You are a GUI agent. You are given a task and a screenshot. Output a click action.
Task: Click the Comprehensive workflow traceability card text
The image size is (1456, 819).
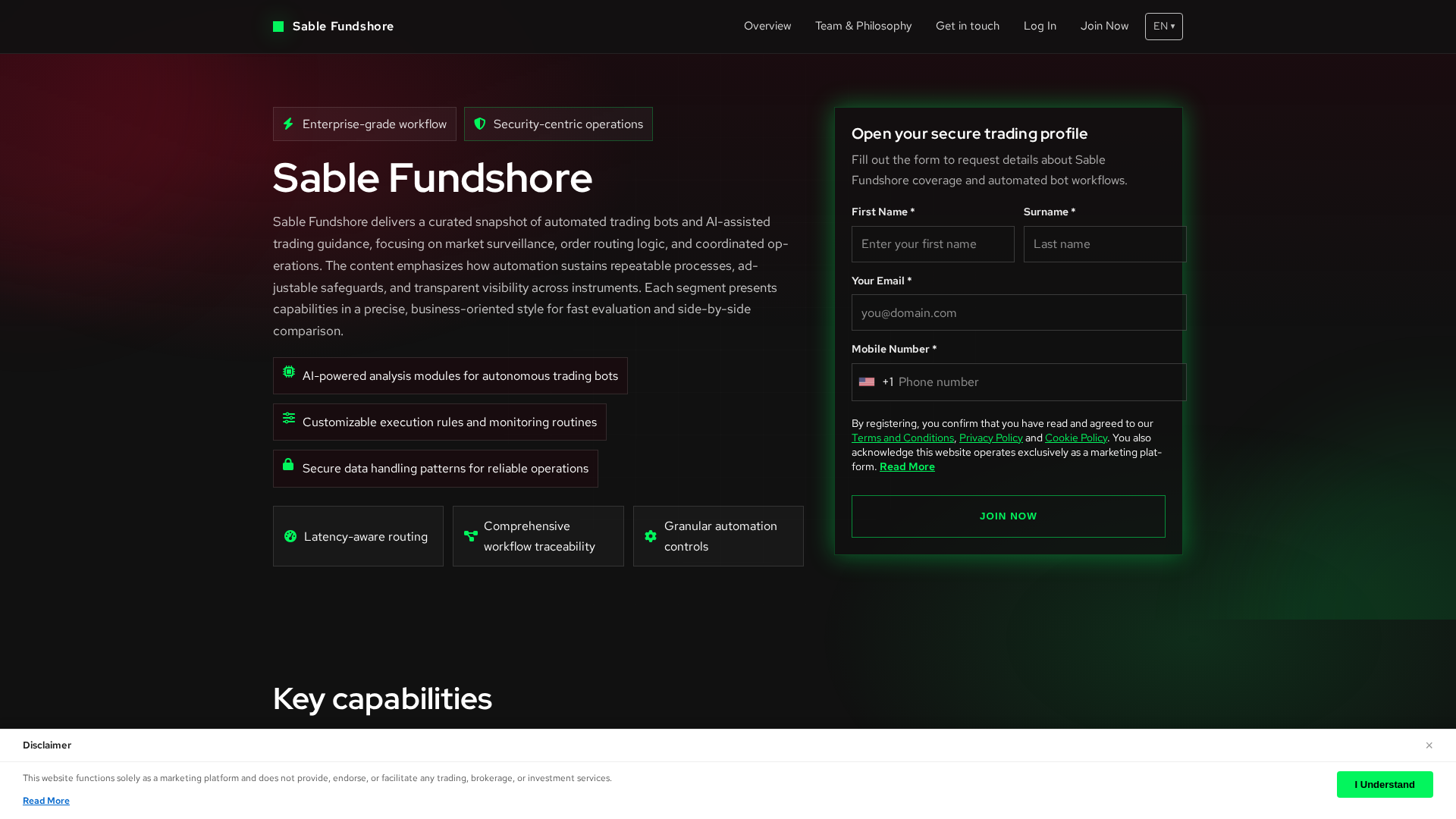coord(539,536)
